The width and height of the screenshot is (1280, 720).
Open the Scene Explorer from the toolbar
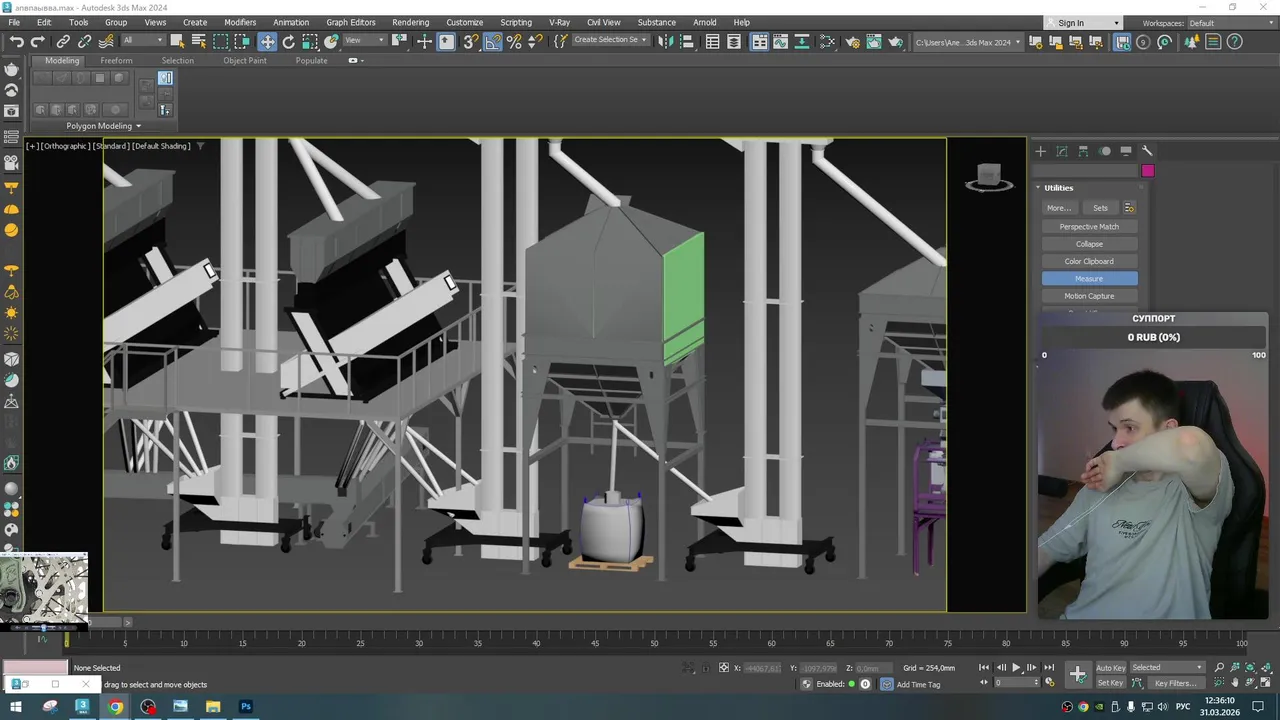(x=713, y=42)
